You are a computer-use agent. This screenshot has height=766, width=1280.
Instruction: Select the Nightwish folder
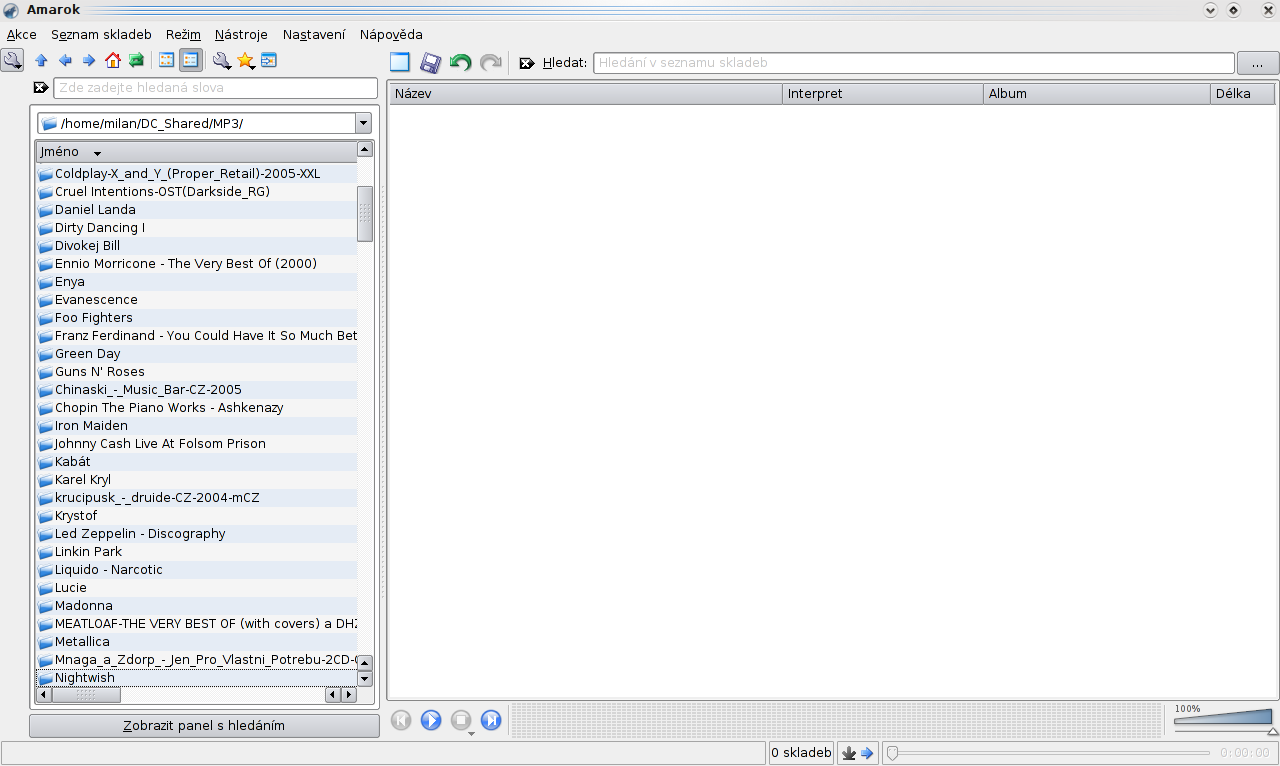point(85,678)
